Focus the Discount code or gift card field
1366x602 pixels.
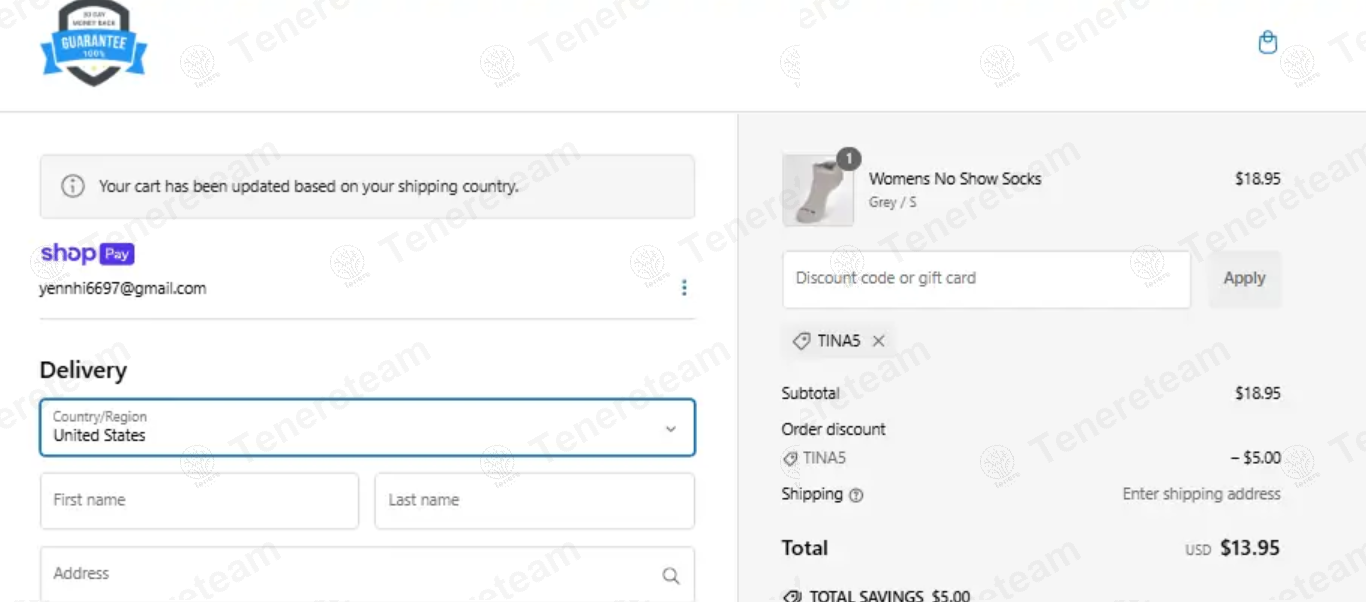coord(986,279)
